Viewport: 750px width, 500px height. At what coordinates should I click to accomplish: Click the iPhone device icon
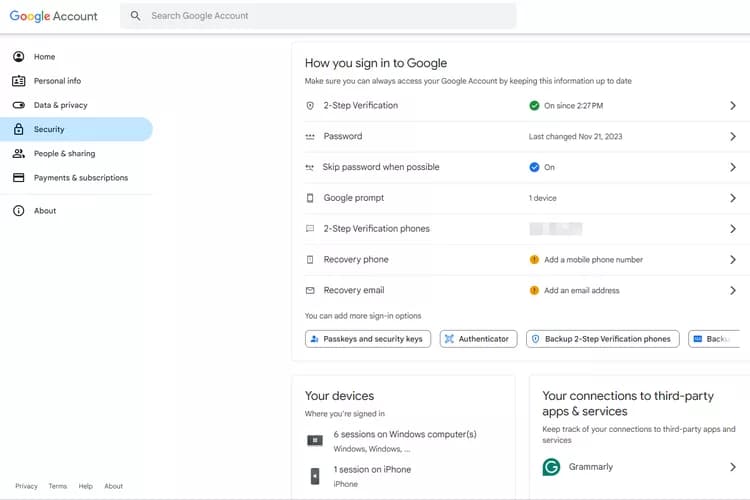[x=315, y=476]
